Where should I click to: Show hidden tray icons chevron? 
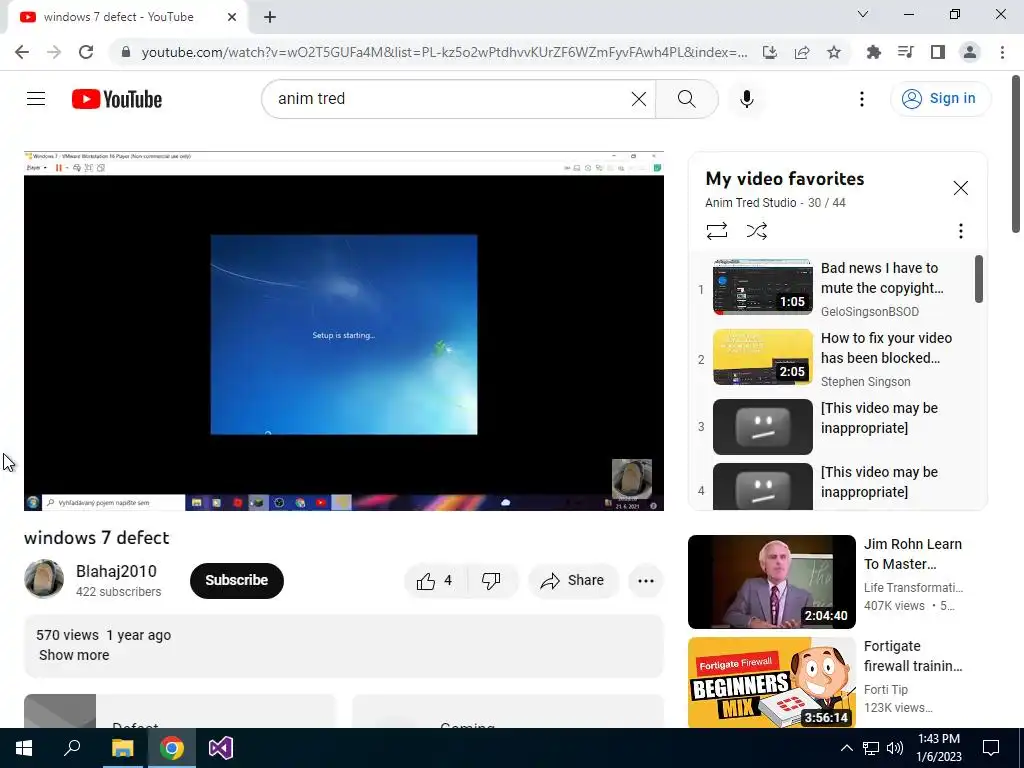click(846, 748)
